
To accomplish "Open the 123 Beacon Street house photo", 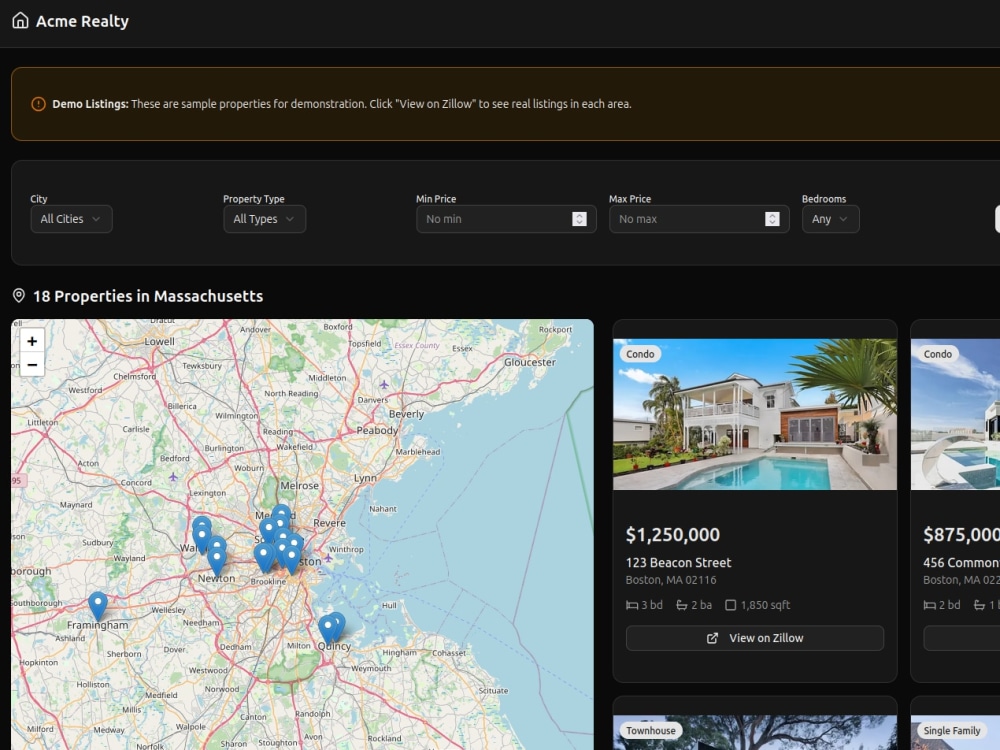I will click(x=754, y=414).
